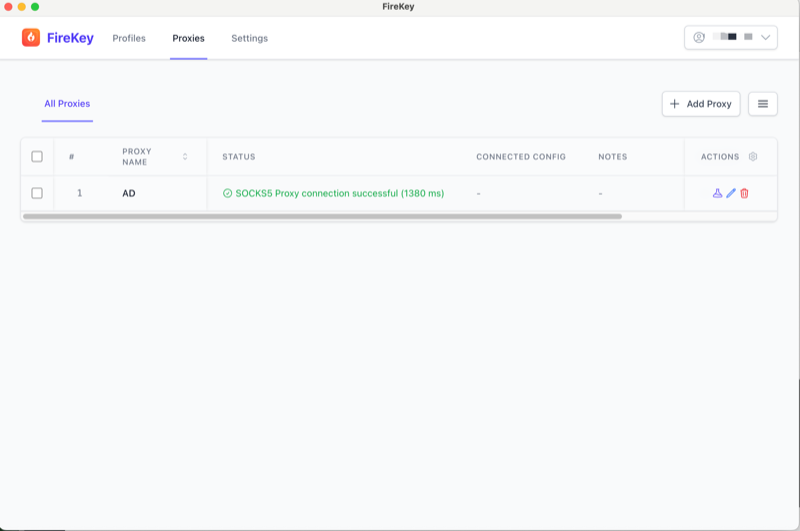Click the horizontal table scrollbar
Viewport: 800px width, 531px height.
(x=320, y=216)
